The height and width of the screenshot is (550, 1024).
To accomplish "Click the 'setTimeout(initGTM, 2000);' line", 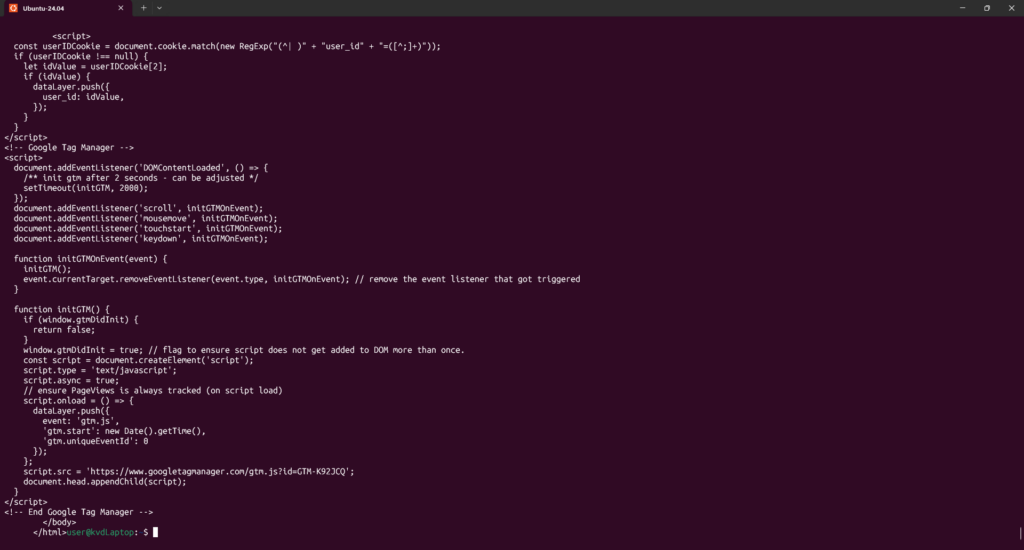I will [x=85, y=187].
